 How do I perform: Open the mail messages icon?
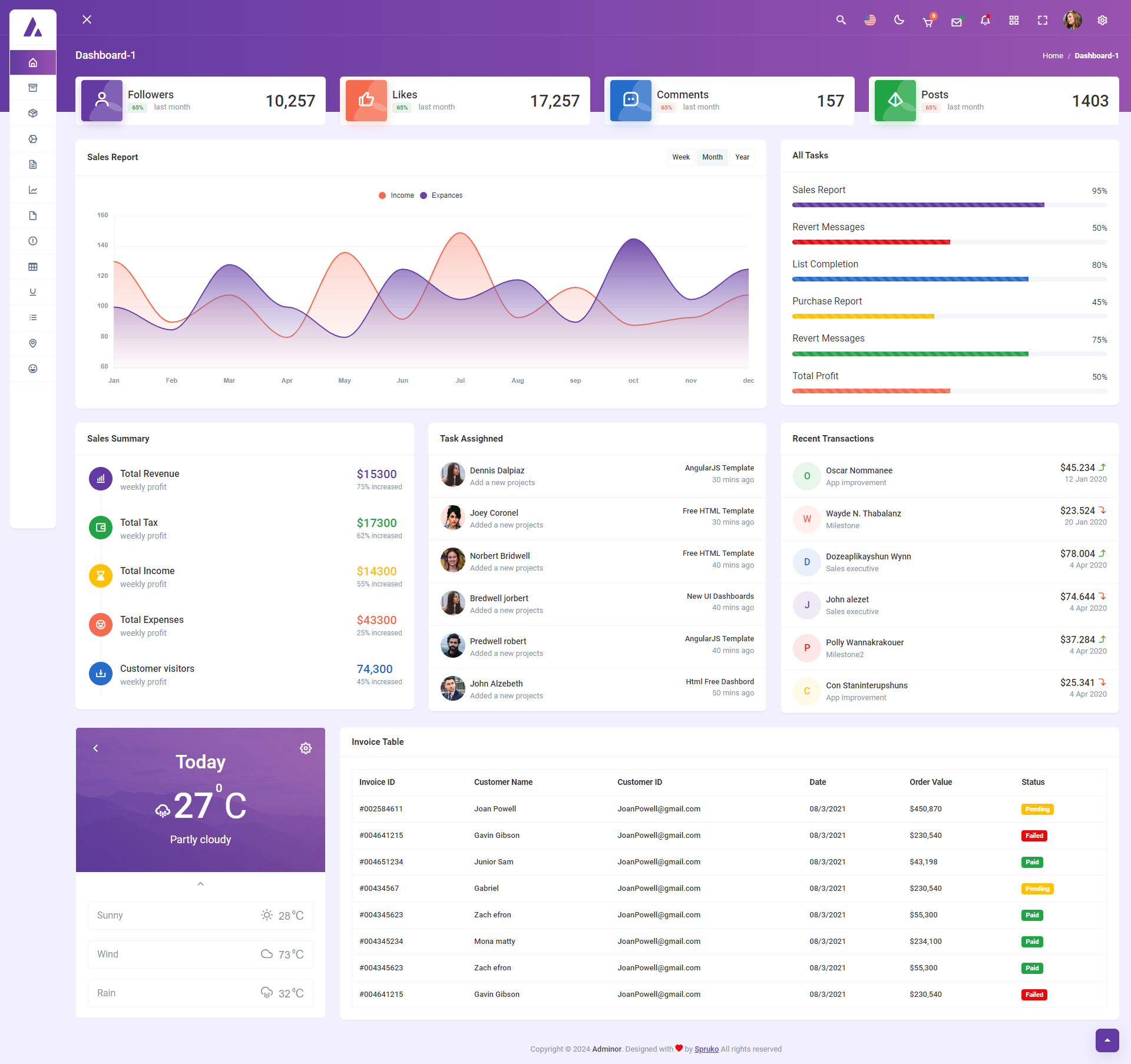tap(957, 21)
